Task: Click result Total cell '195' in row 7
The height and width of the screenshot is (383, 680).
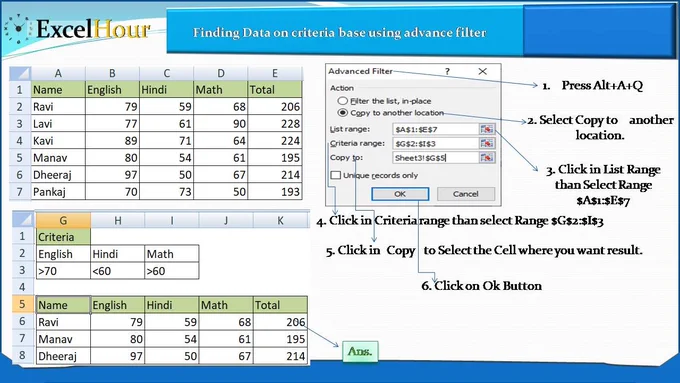Action: [x=280, y=339]
